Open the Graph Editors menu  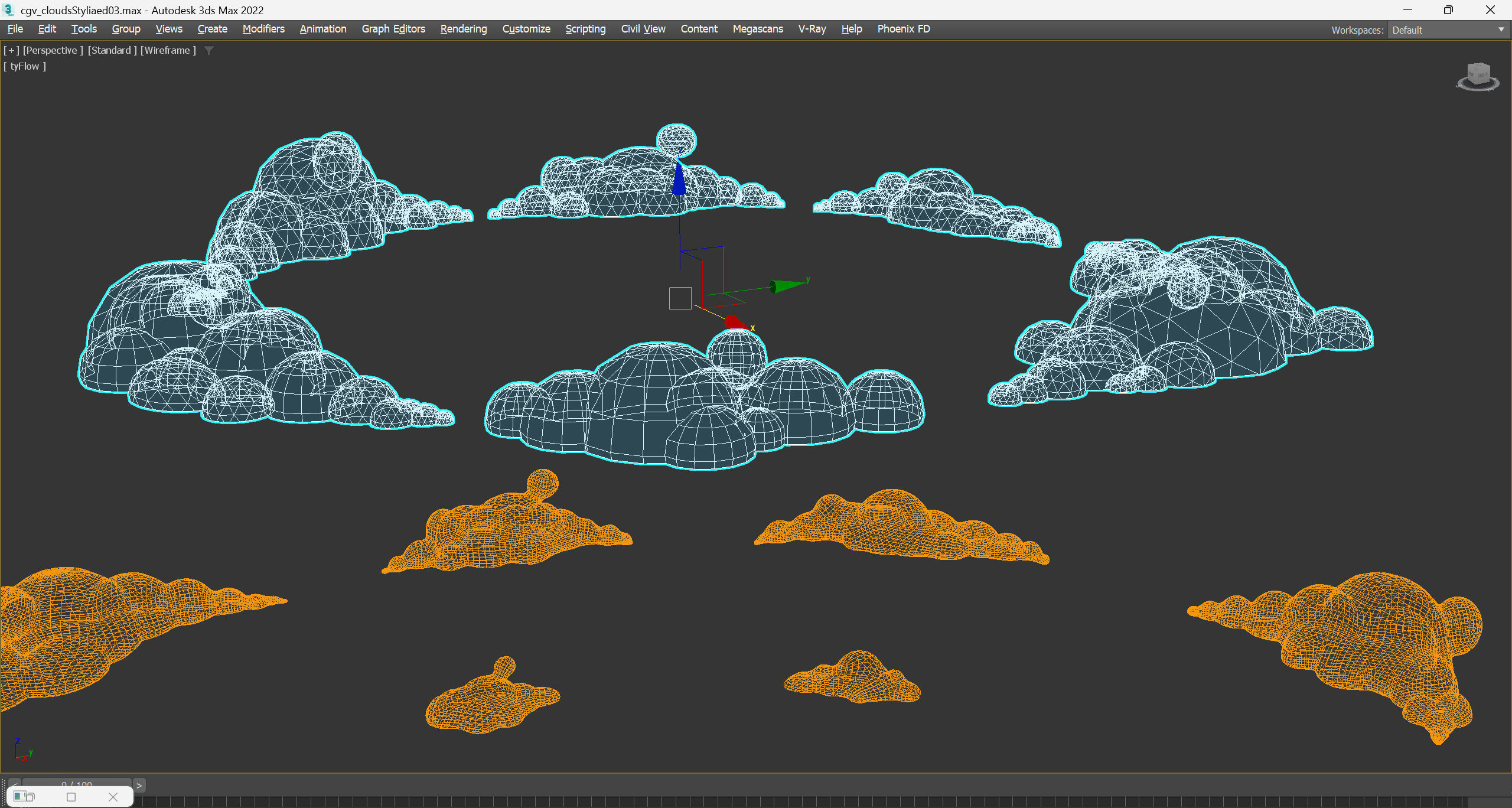[x=393, y=29]
